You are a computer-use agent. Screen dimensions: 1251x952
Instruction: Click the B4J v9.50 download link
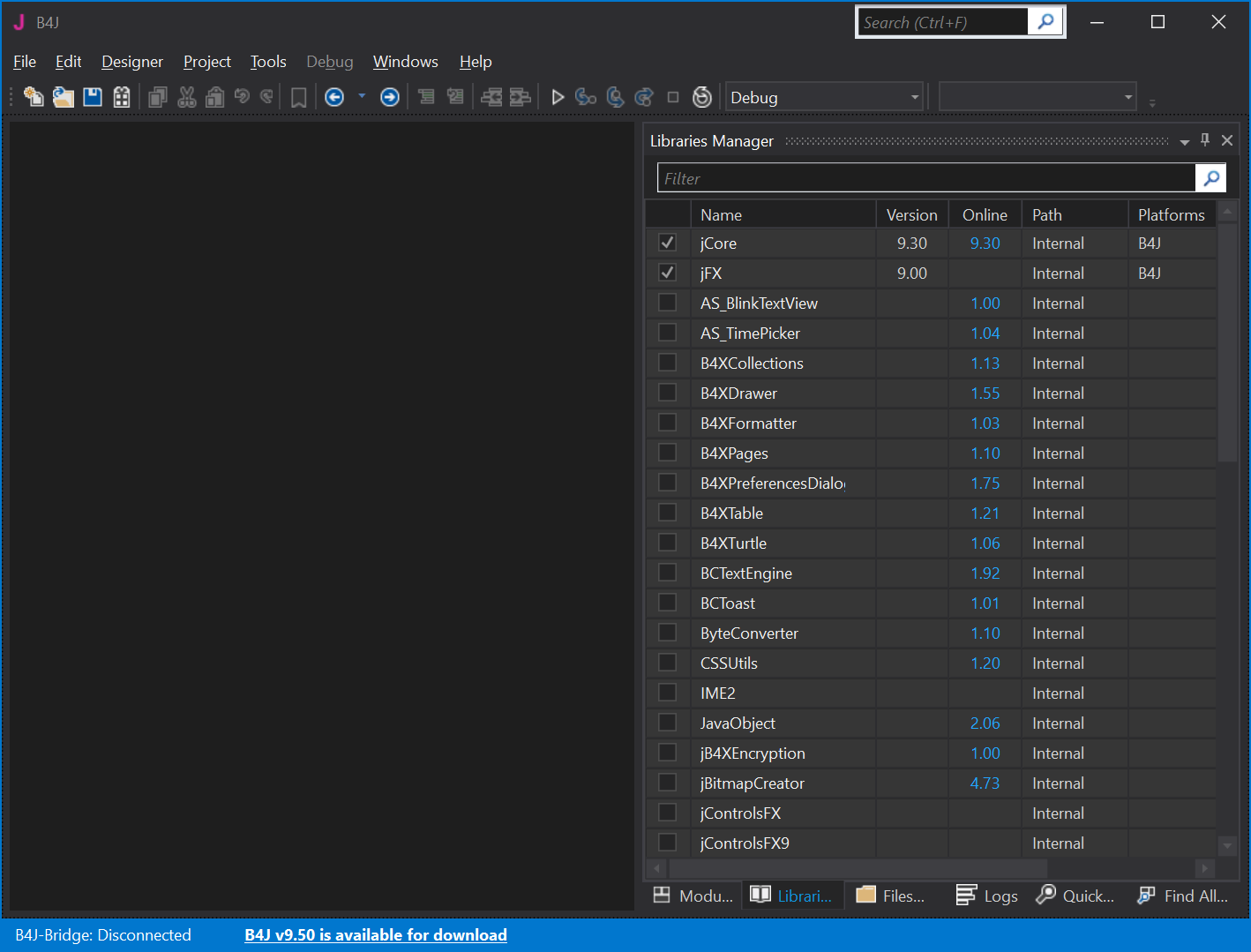tap(376, 935)
